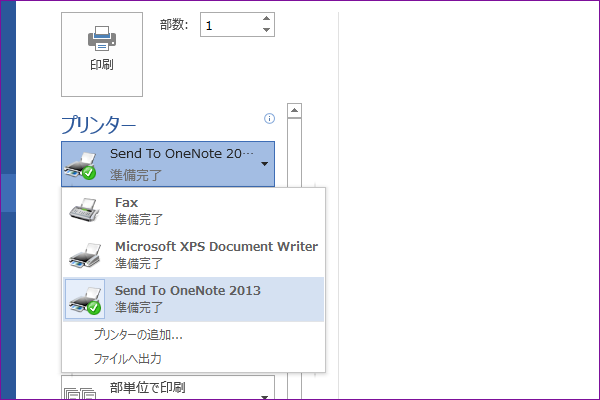600x400 pixels.
Task: Click the Fax machine icon
Action: [85, 211]
